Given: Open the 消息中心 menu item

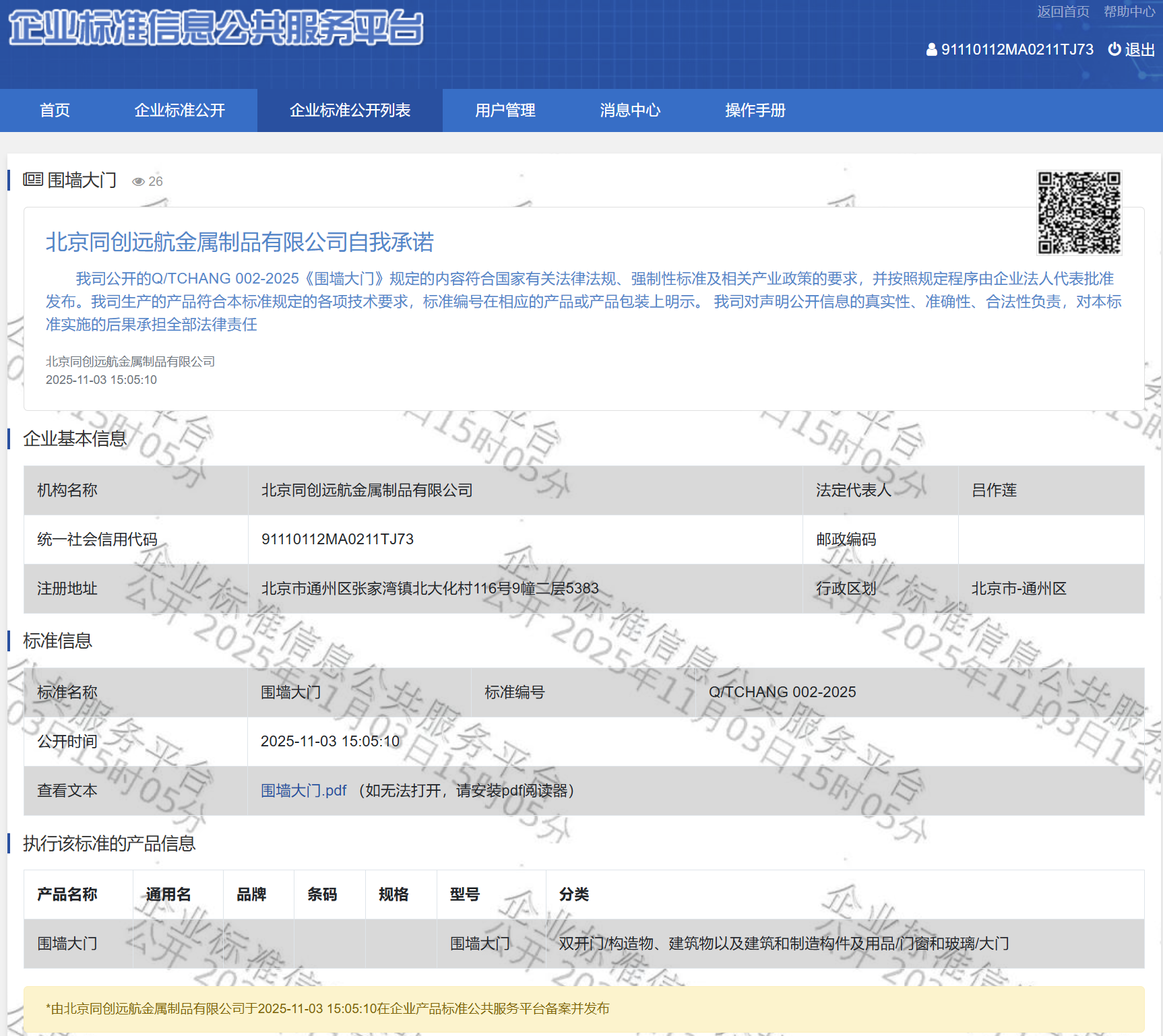Looking at the screenshot, I should pos(630,110).
